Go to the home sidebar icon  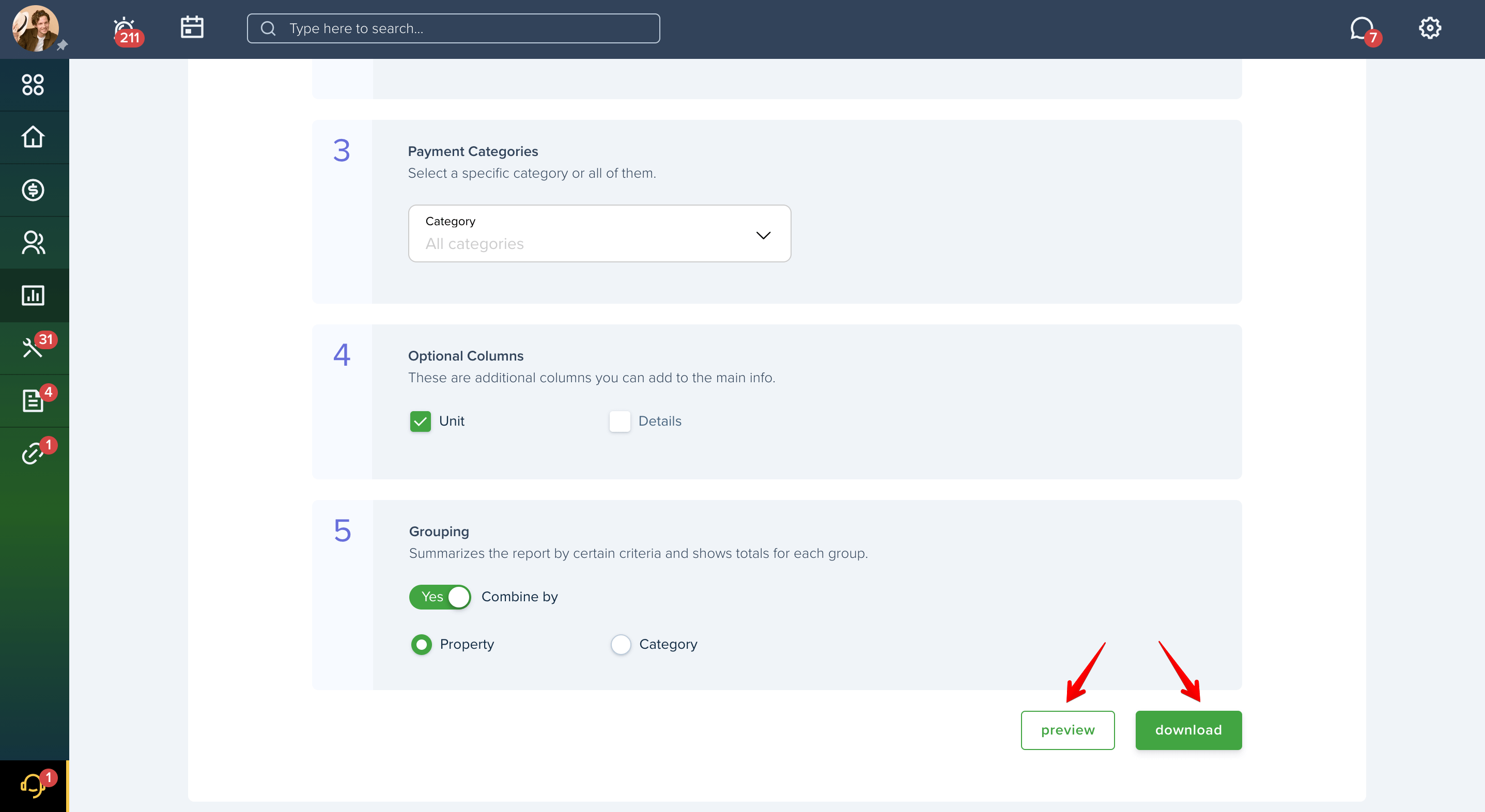coord(33,137)
